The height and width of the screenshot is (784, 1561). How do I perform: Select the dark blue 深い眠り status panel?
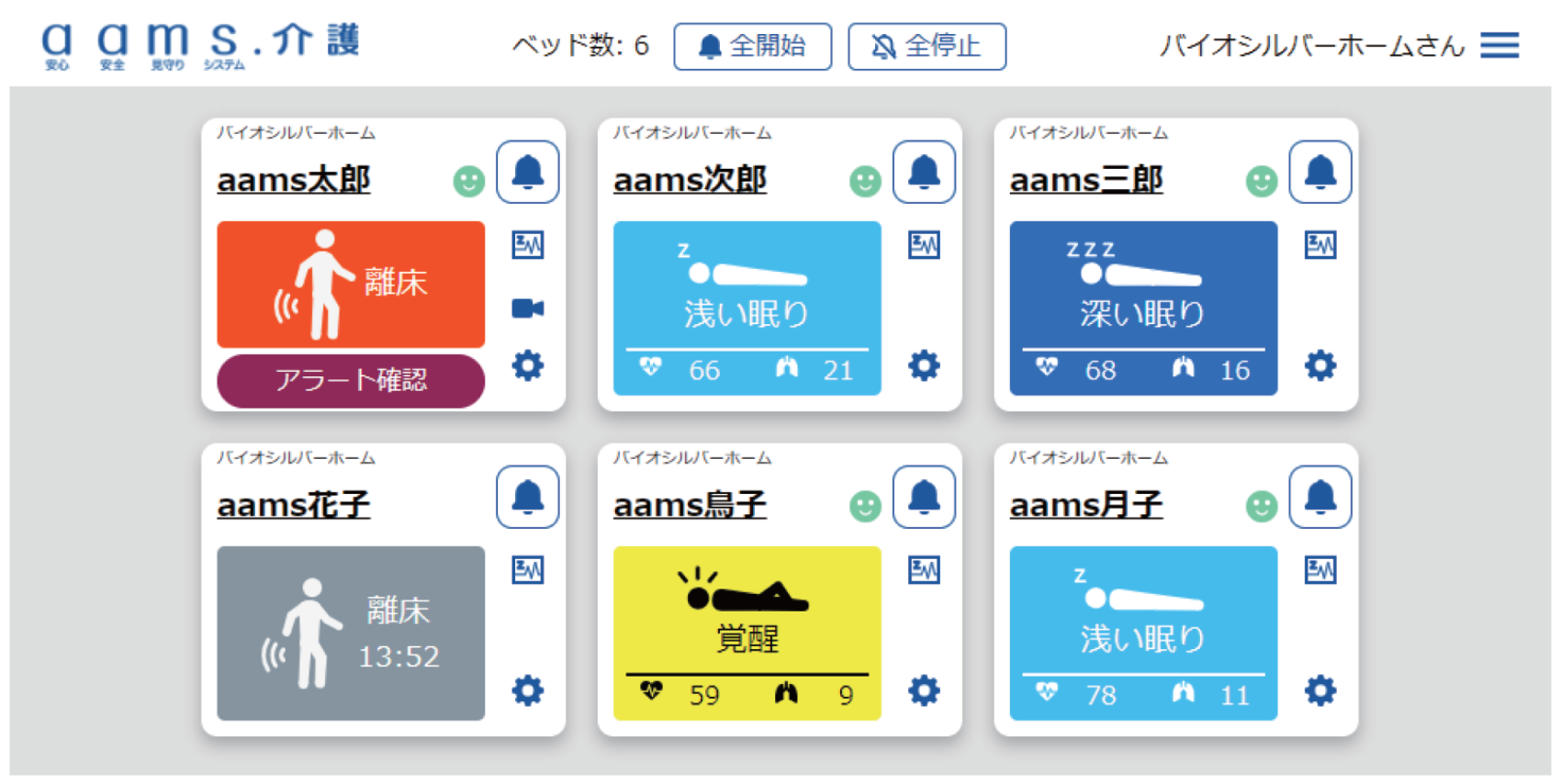click(x=1142, y=308)
